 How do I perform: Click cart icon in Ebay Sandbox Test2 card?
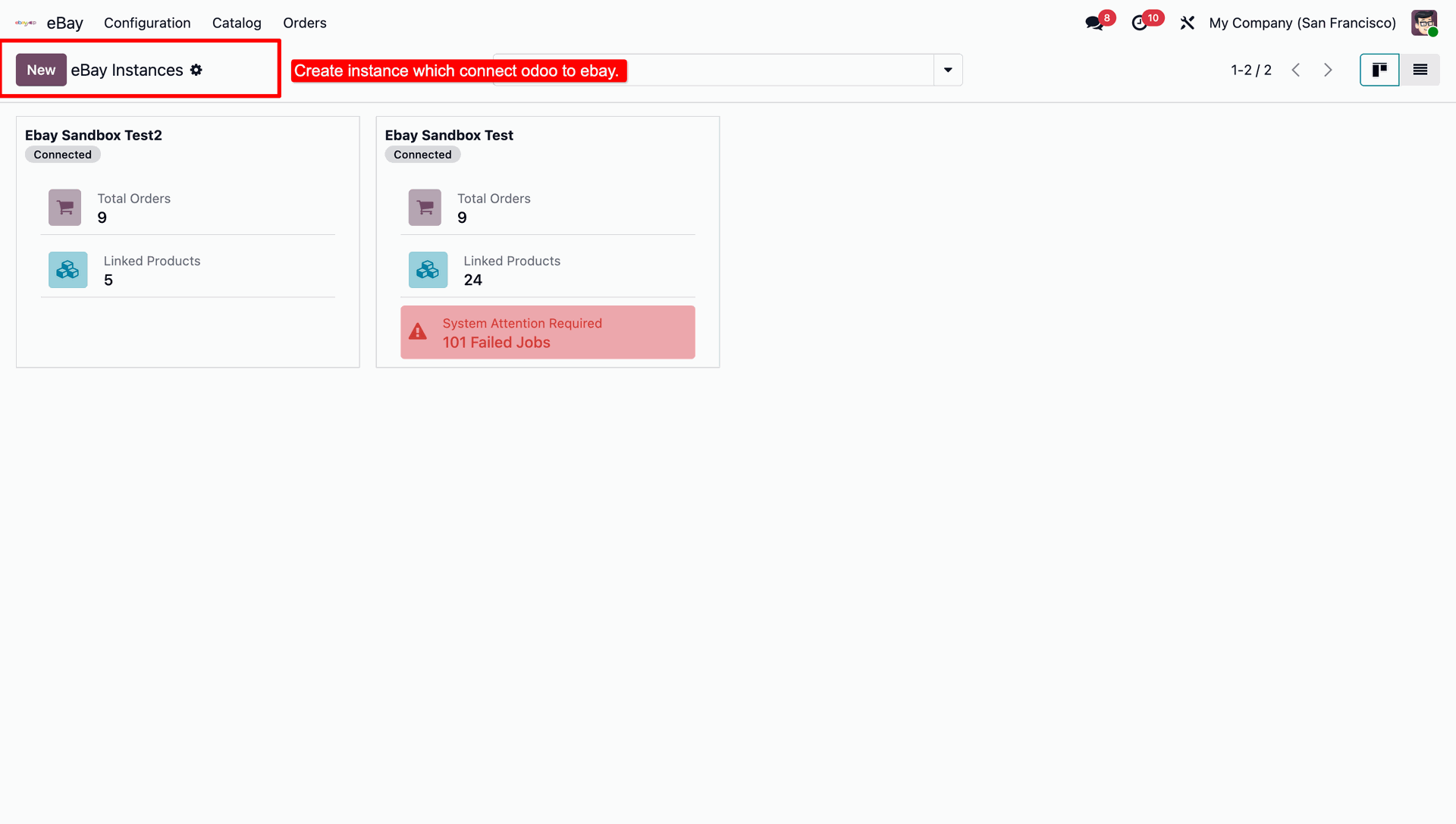pos(64,207)
